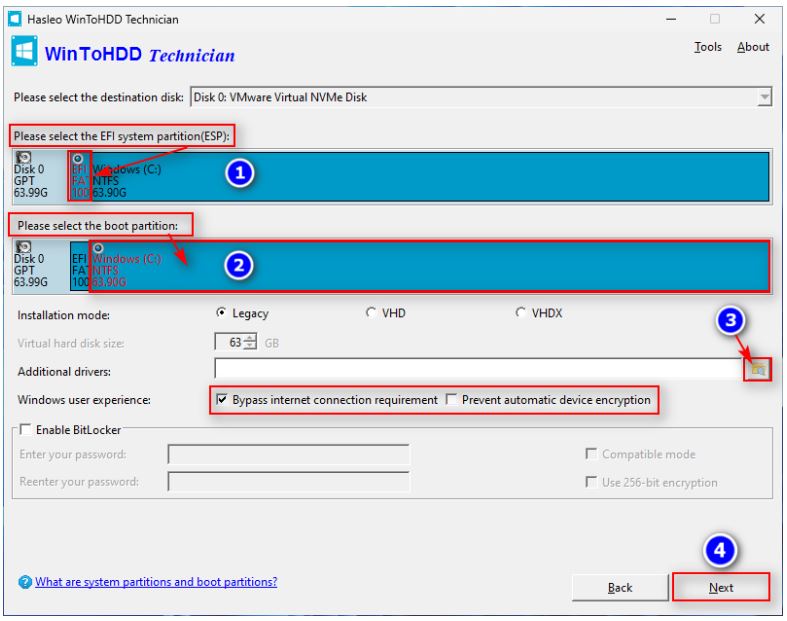Enable Prevent automatic device encryption
The height and width of the screenshot is (621, 787).
452,400
